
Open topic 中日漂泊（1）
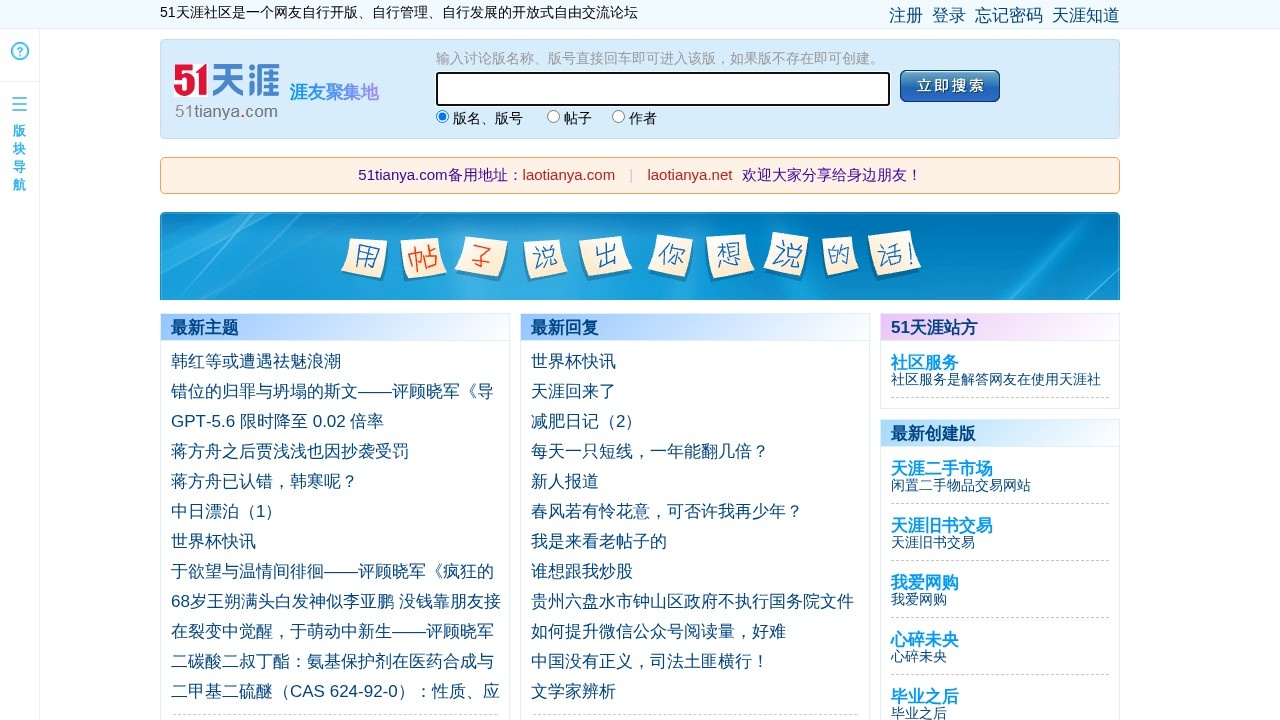225,511
